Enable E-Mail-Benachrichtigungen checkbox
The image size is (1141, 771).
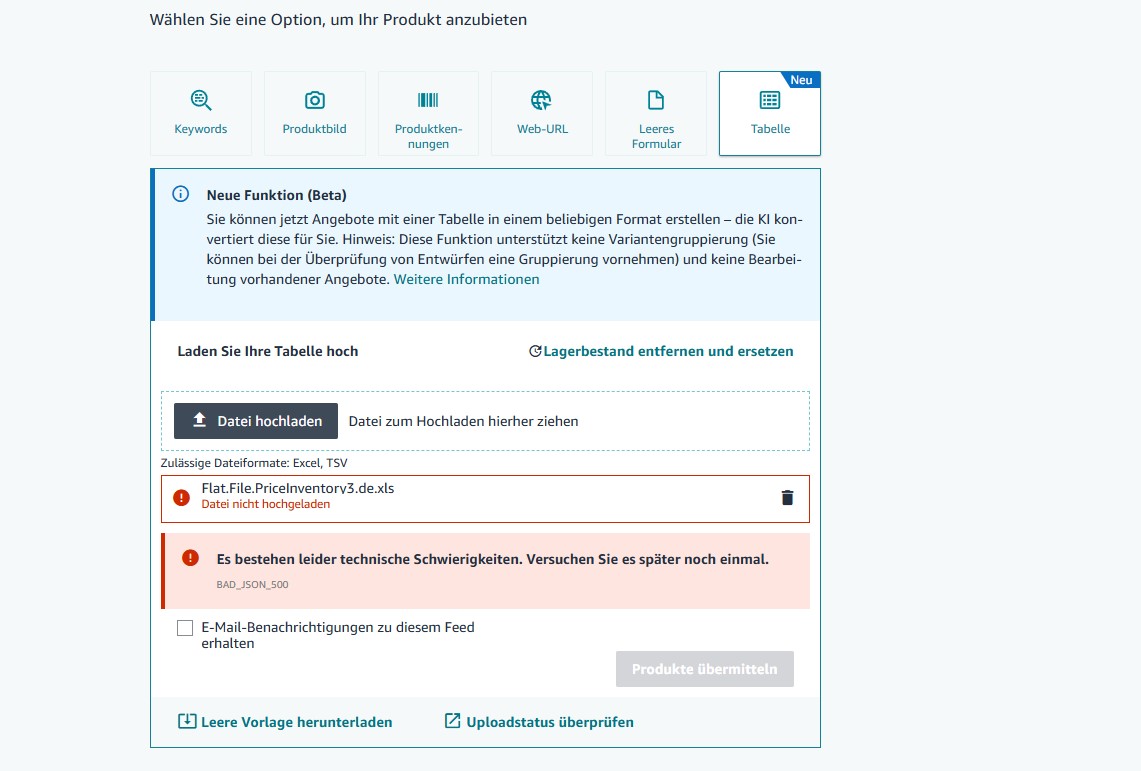point(185,628)
